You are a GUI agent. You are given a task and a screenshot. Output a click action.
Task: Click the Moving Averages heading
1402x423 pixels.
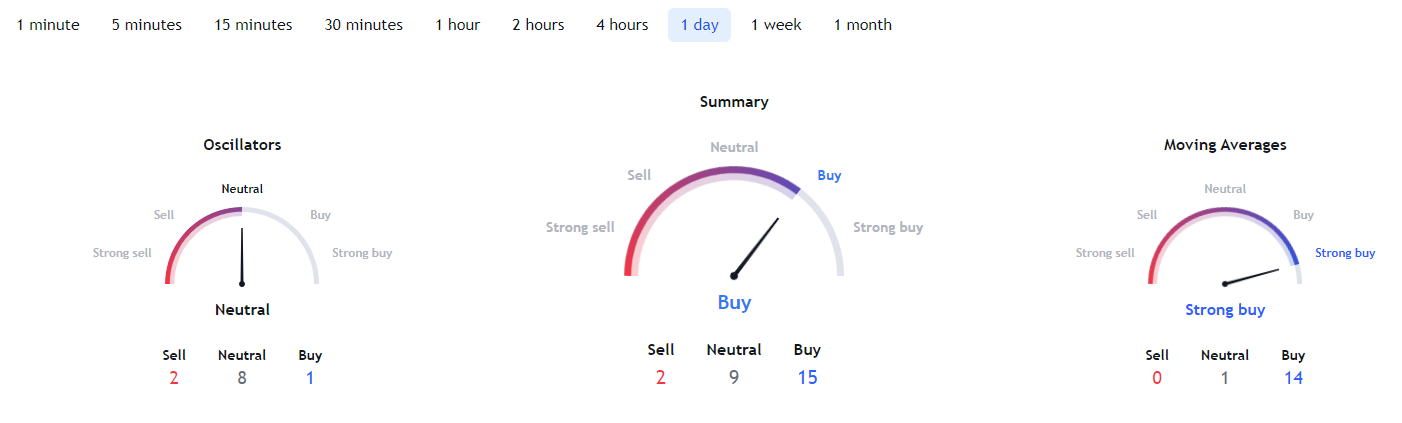pos(1225,145)
